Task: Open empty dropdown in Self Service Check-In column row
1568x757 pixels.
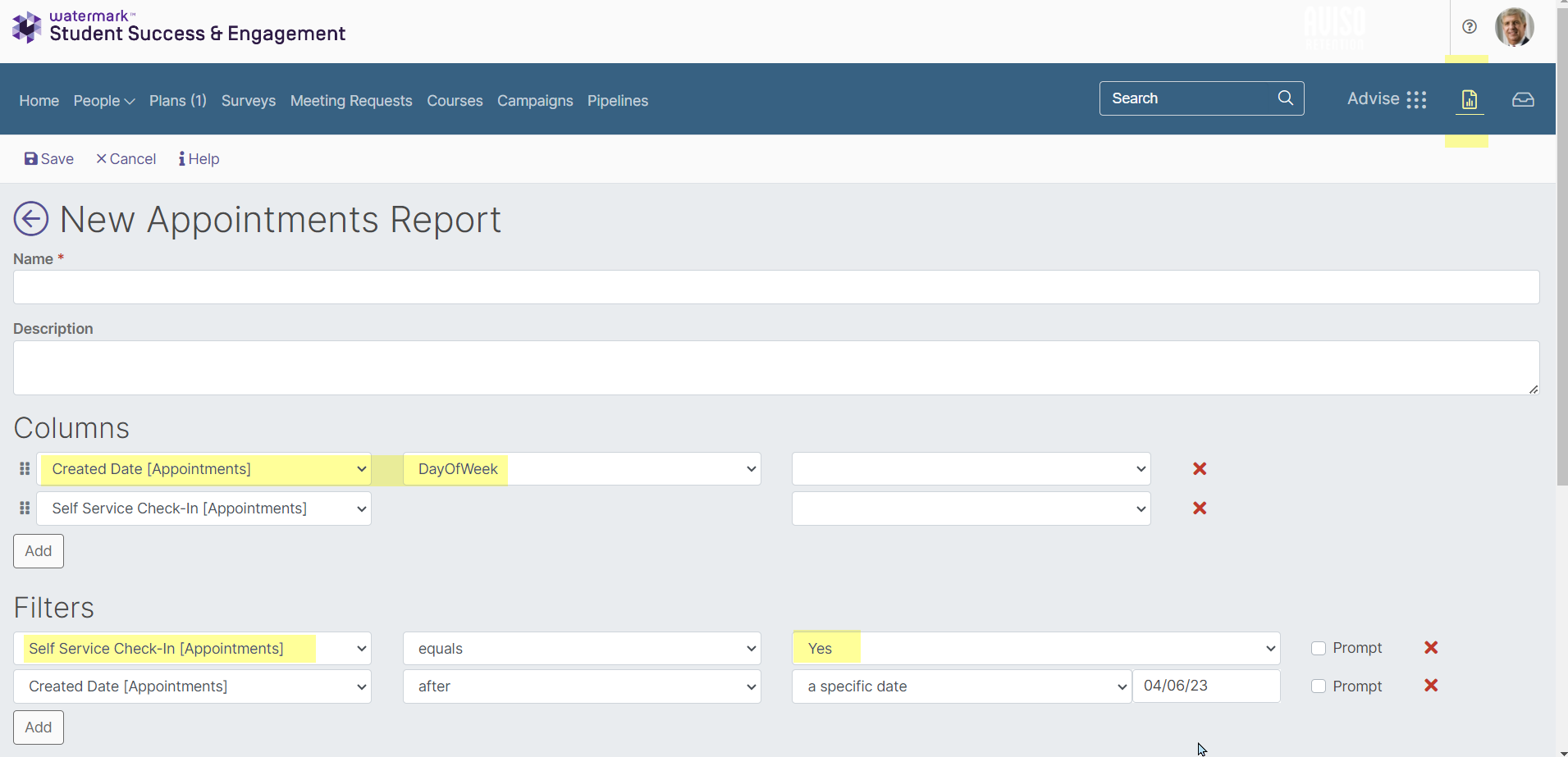Action: [971, 508]
